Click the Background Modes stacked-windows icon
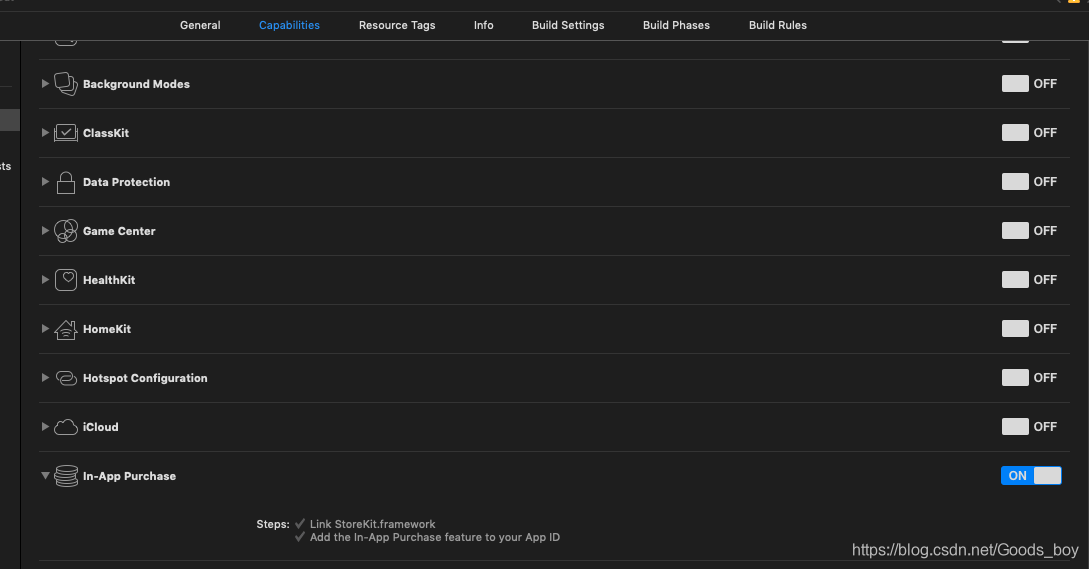This screenshot has width=1089, height=569. coord(66,84)
